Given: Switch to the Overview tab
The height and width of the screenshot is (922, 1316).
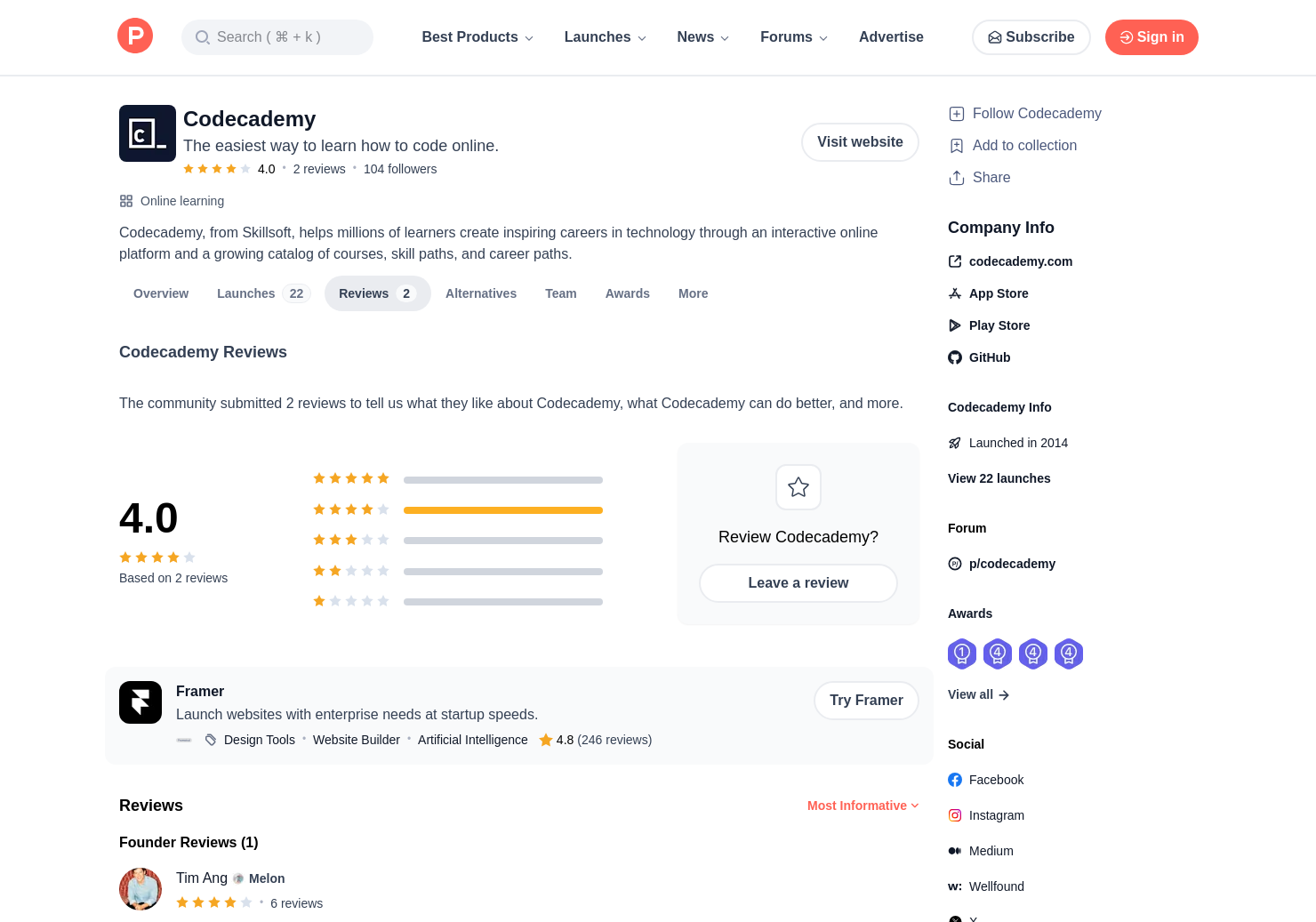Looking at the screenshot, I should tap(161, 293).
